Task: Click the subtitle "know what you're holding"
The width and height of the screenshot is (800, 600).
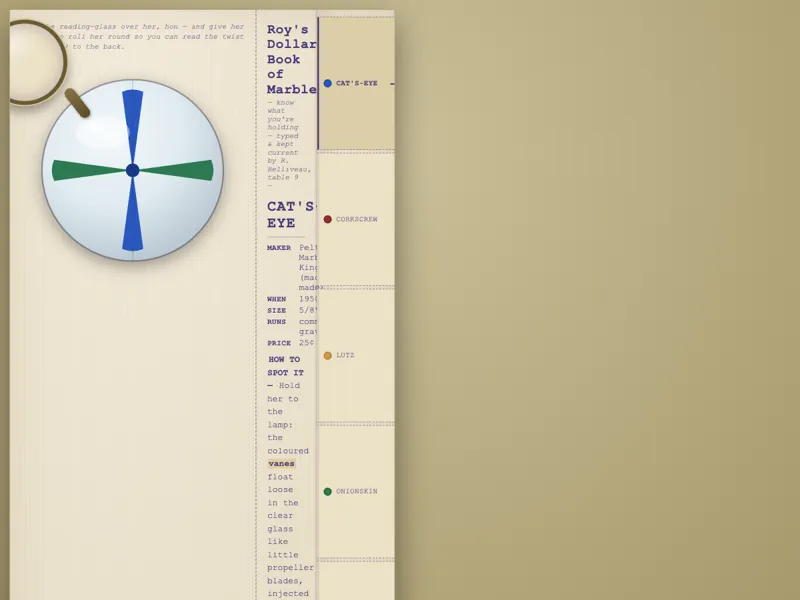Action: [x=281, y=115]
